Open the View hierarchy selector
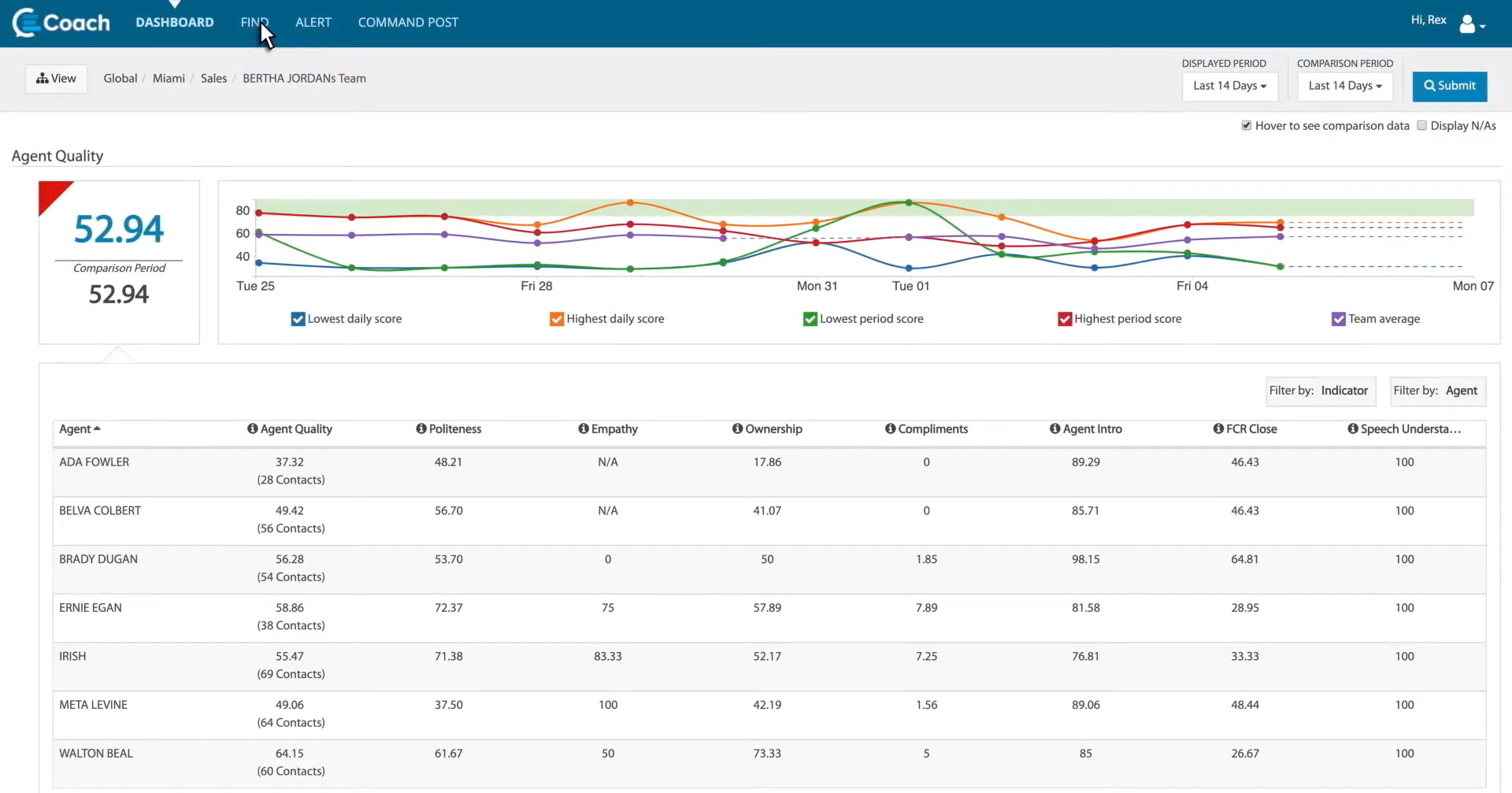This screenshot has width=1512, height=793. click(56, 79)
